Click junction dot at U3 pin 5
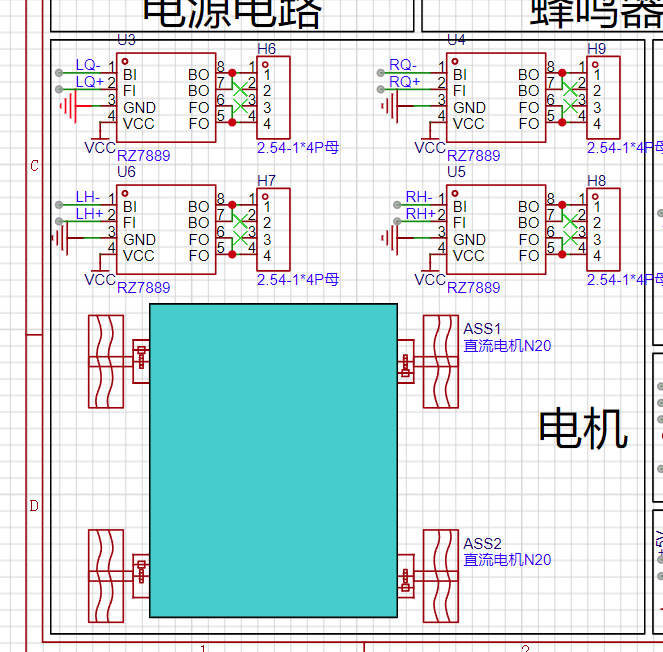The height and width of the screenshot is (652, 663). tap(232, 123)
